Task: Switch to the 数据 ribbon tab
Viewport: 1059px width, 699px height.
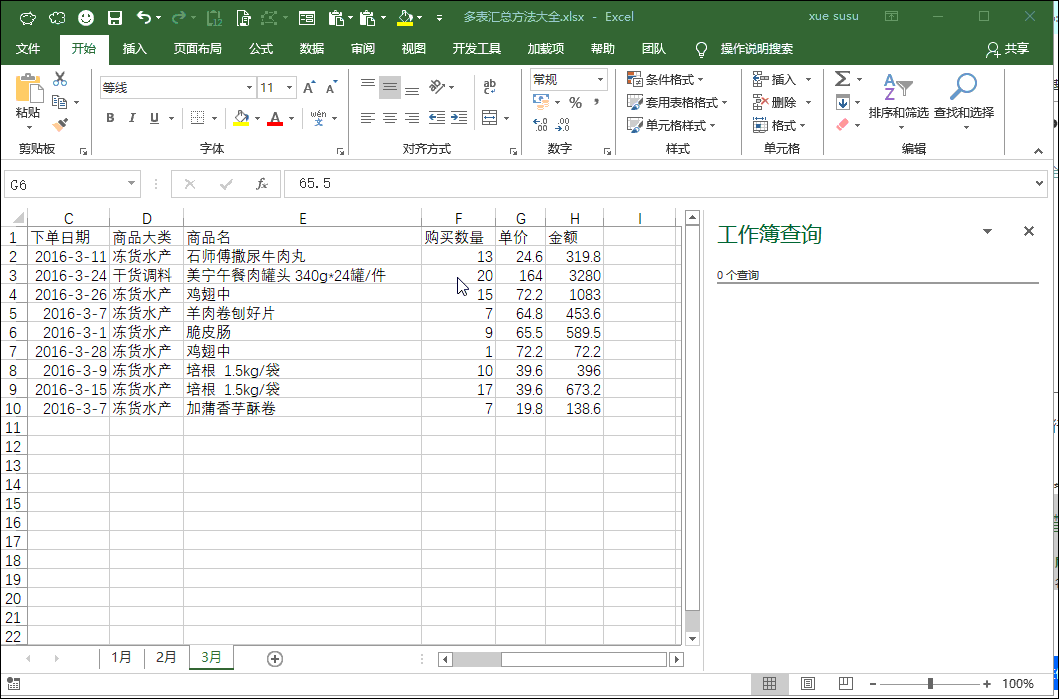Action: (x=312, y=49)
